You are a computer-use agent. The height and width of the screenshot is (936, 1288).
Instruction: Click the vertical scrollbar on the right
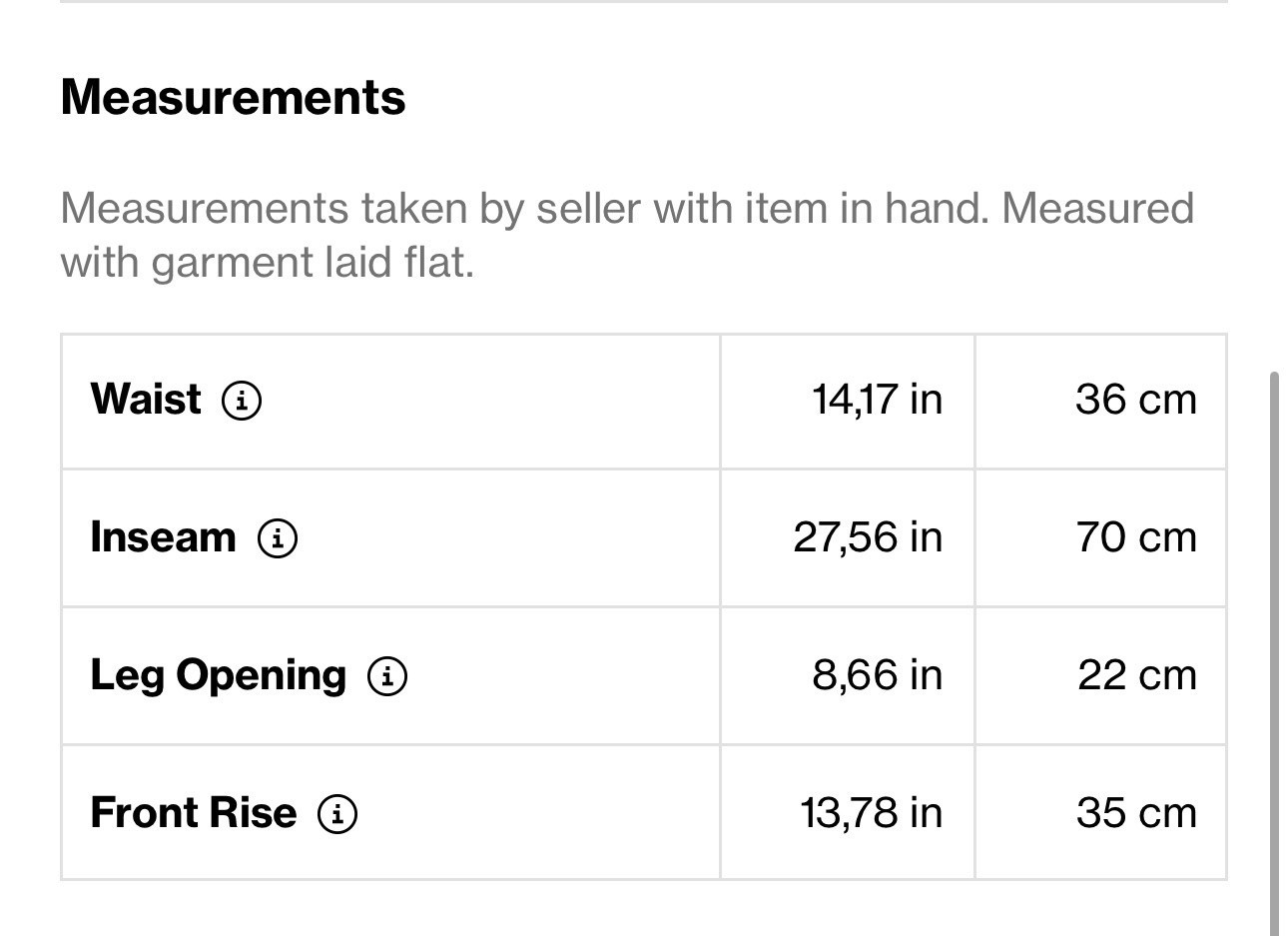click(x=1273, y=654)
